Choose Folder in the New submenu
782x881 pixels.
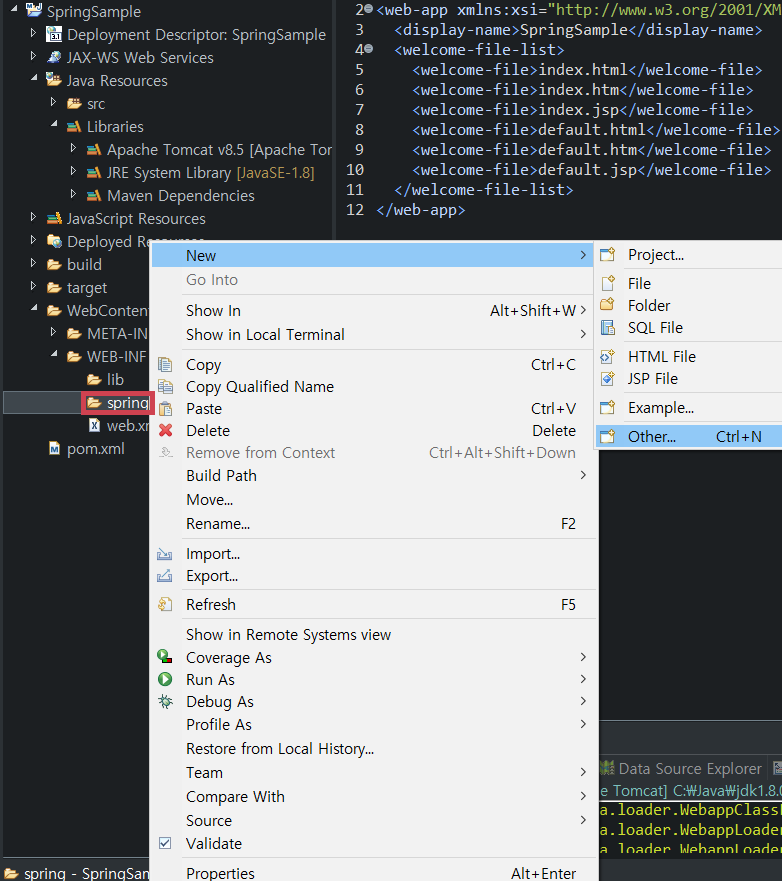click(x=689, y=306)
